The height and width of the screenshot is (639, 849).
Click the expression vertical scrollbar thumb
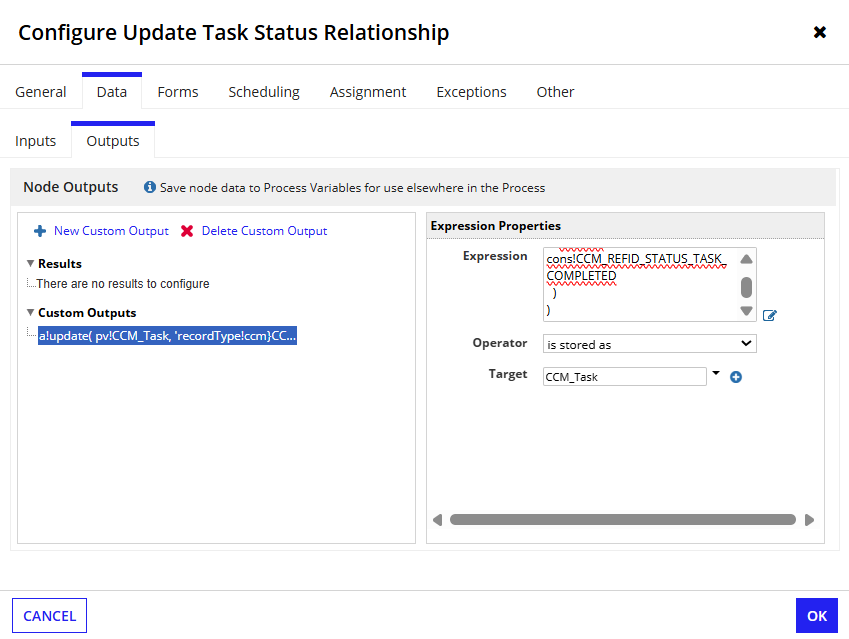click(746, 288)
